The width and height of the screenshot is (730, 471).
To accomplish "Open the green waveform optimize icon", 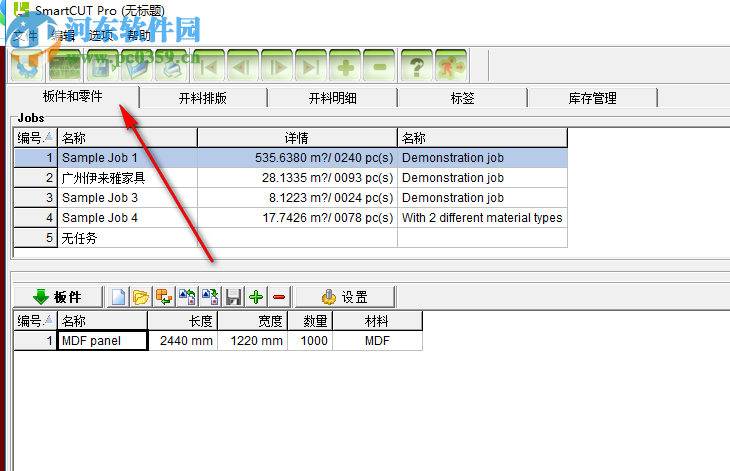I will click(x=65, y=66).
